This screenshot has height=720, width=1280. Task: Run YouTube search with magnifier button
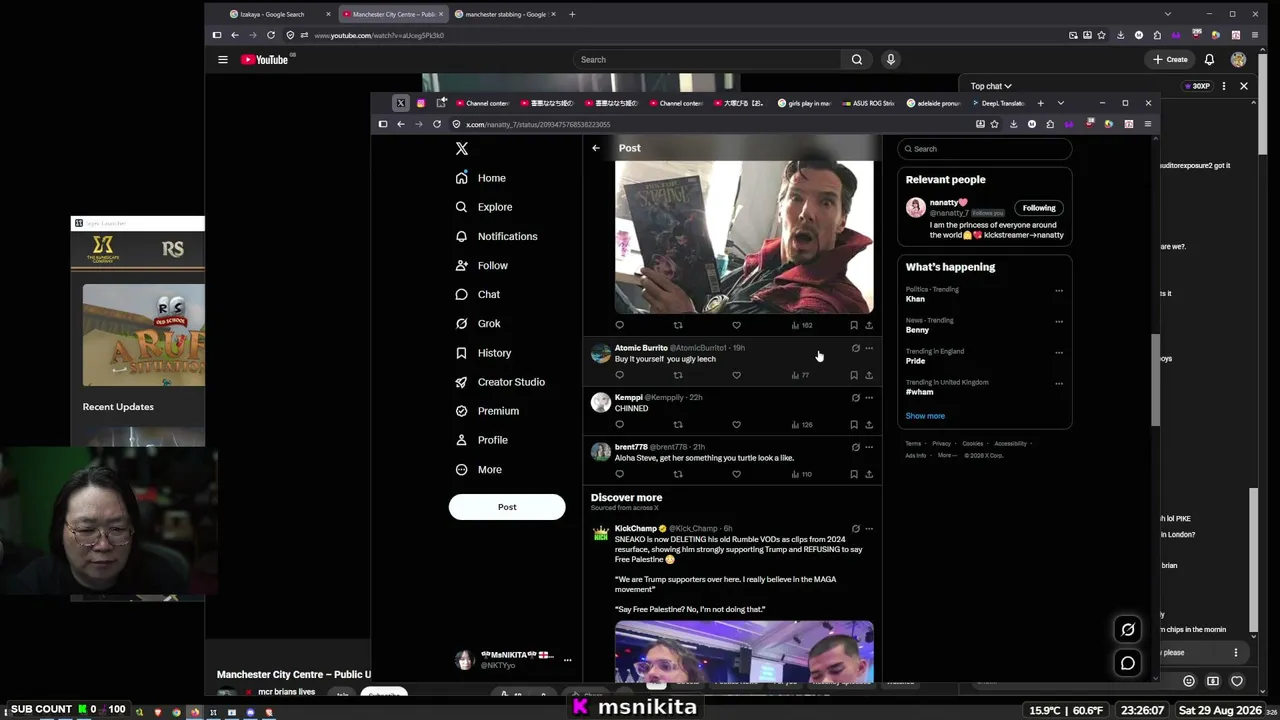pyautogui.click(x=857, y=60)
